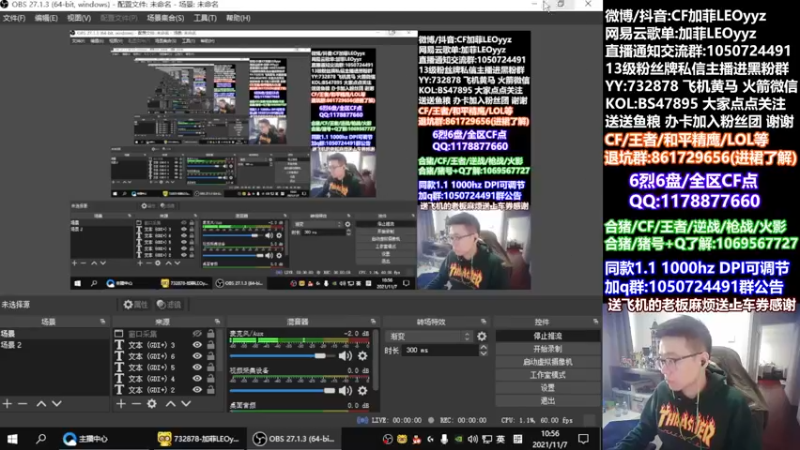Screen dimensions: 800x450
Task: Add a new source with the plus icon under 来源
Action: coord(120,404)
